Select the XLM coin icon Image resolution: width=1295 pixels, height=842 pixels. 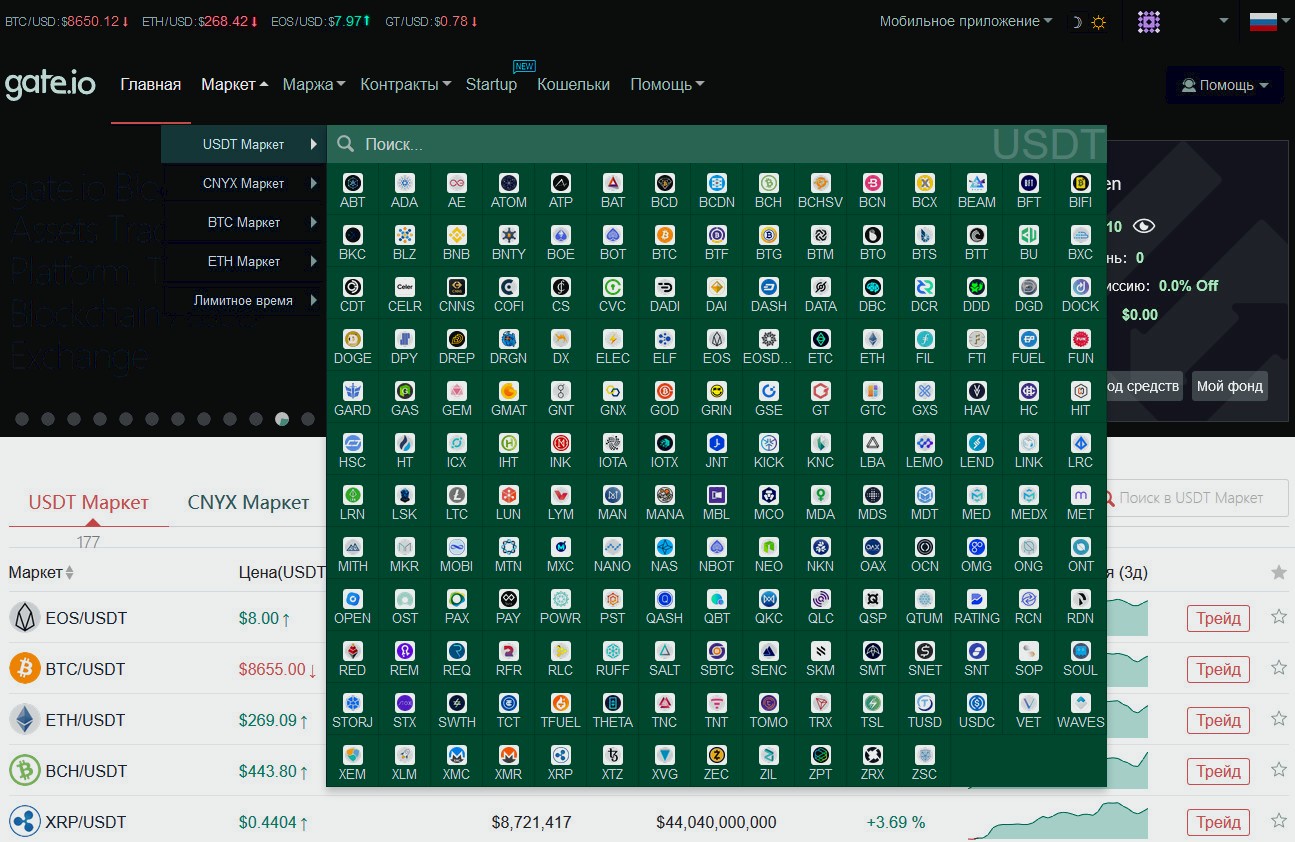pos(404,755)
